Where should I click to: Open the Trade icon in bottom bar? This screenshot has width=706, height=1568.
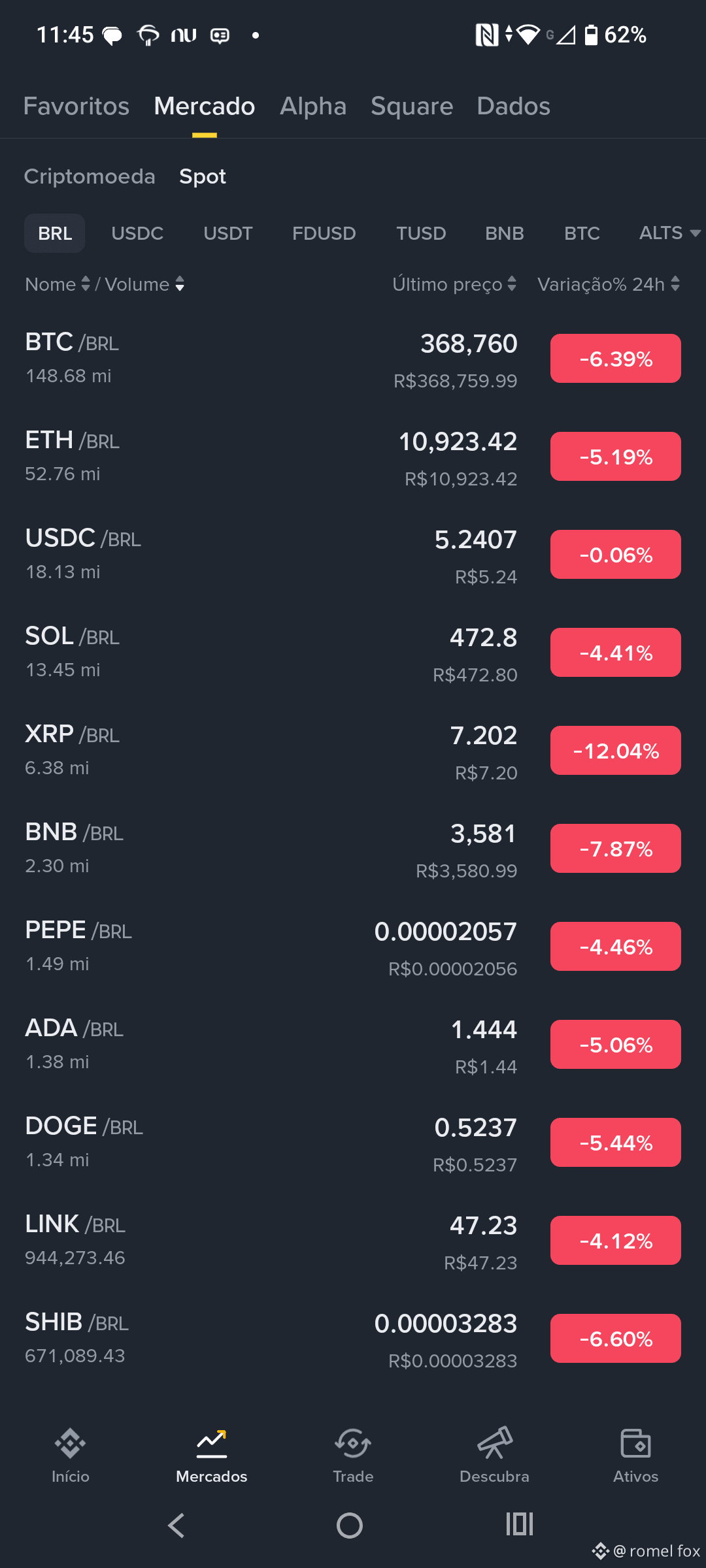353,1444
